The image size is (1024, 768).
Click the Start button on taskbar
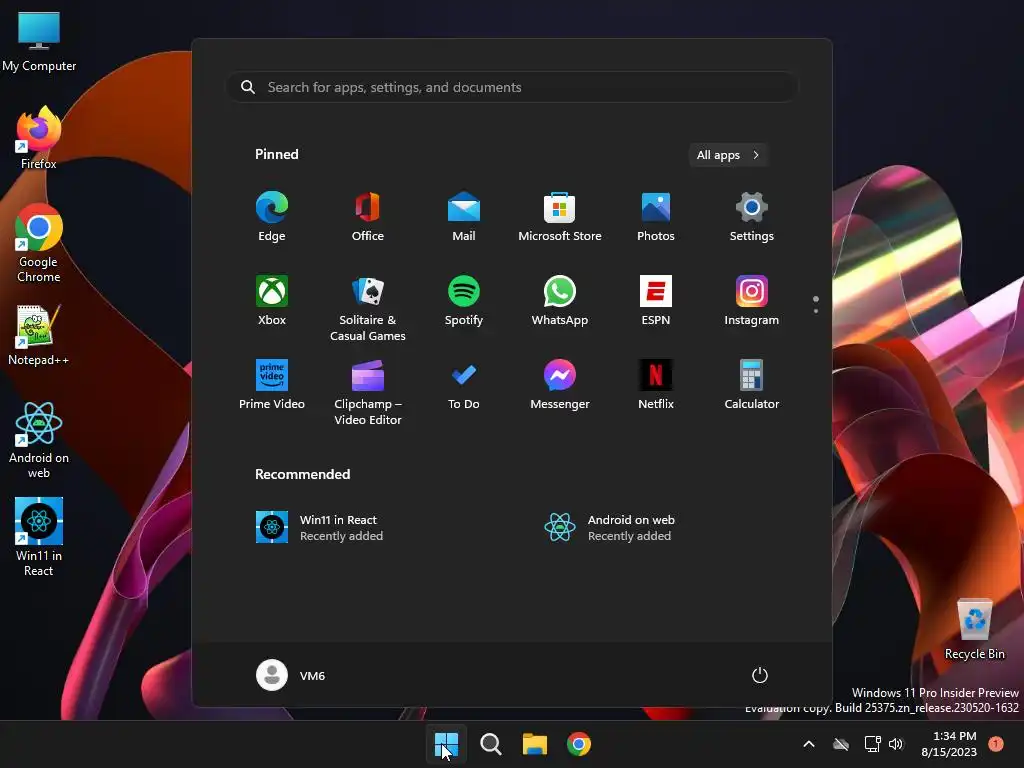(446, 744)
